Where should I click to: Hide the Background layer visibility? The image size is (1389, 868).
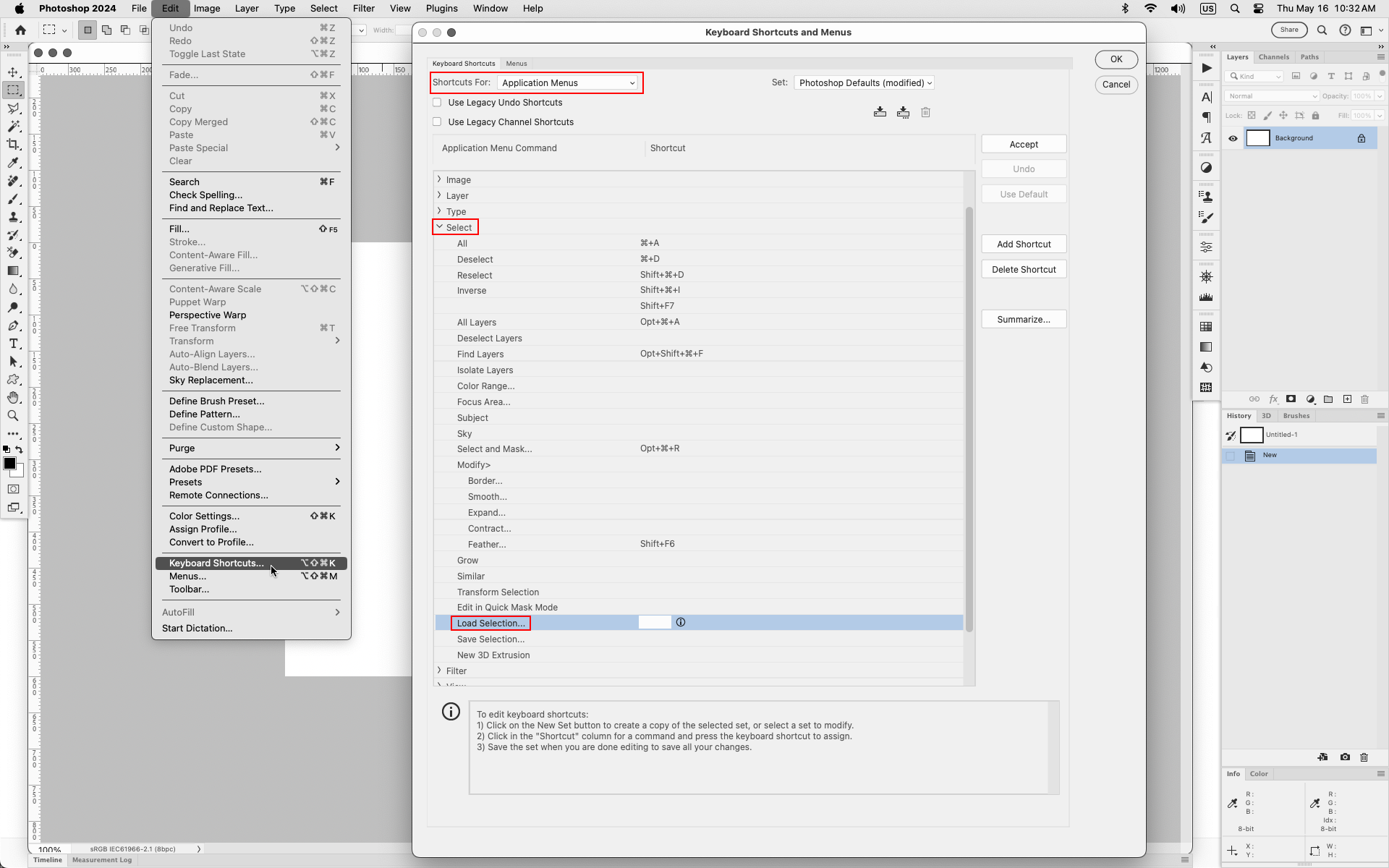pyautogui.click(x=1233, y=138)
